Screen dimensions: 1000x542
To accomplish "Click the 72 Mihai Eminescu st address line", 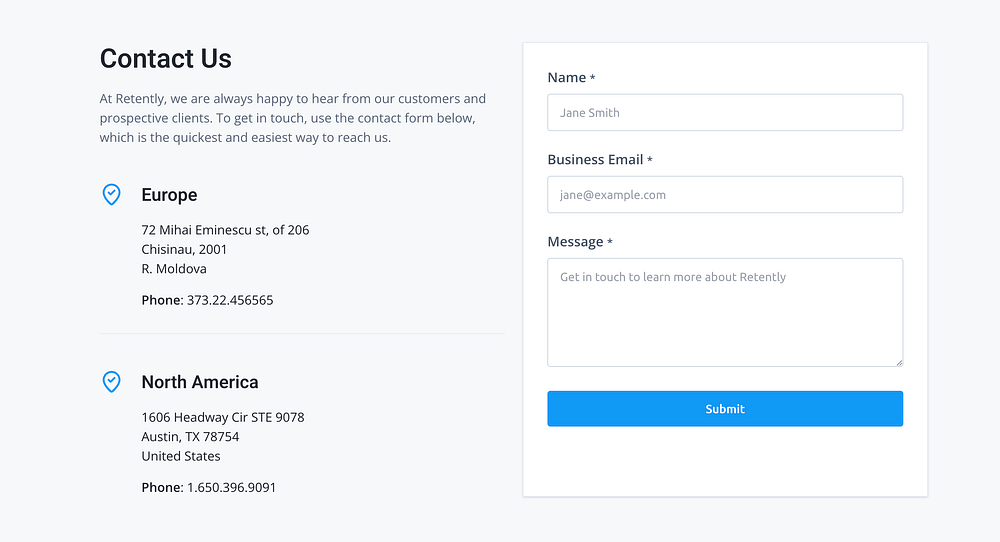I will (x=225, y=230).
